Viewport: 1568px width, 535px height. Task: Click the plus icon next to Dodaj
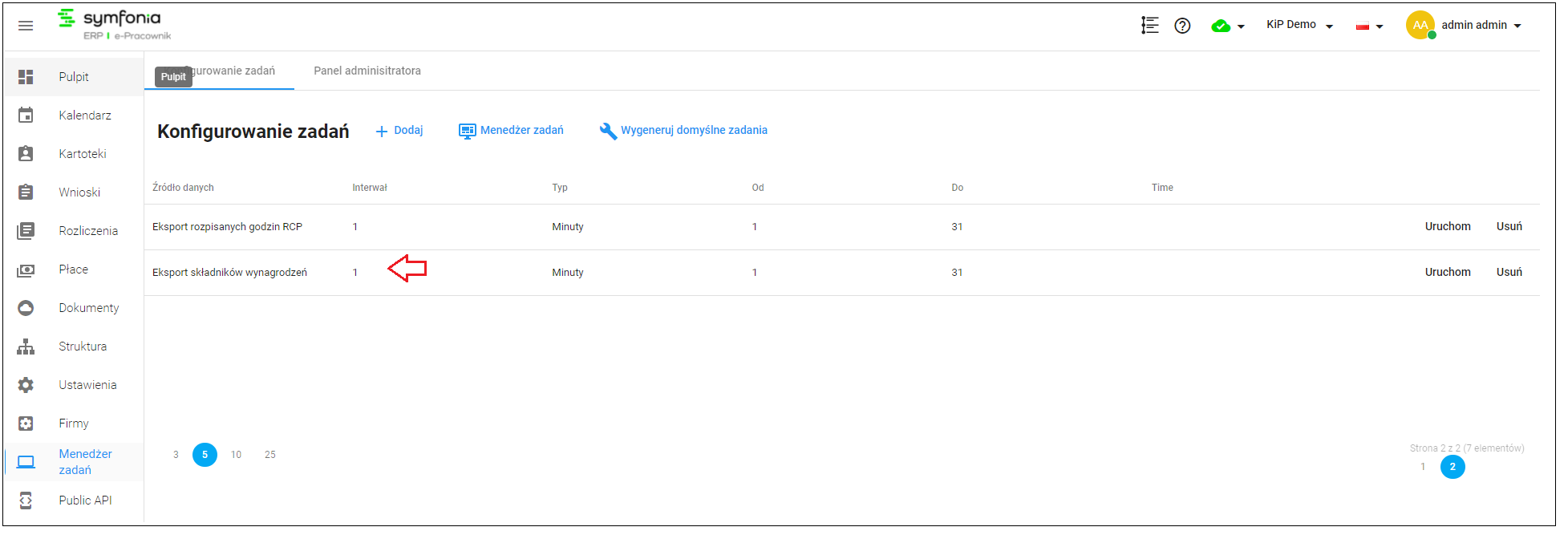pyautogui.click(x=382, y=132)
